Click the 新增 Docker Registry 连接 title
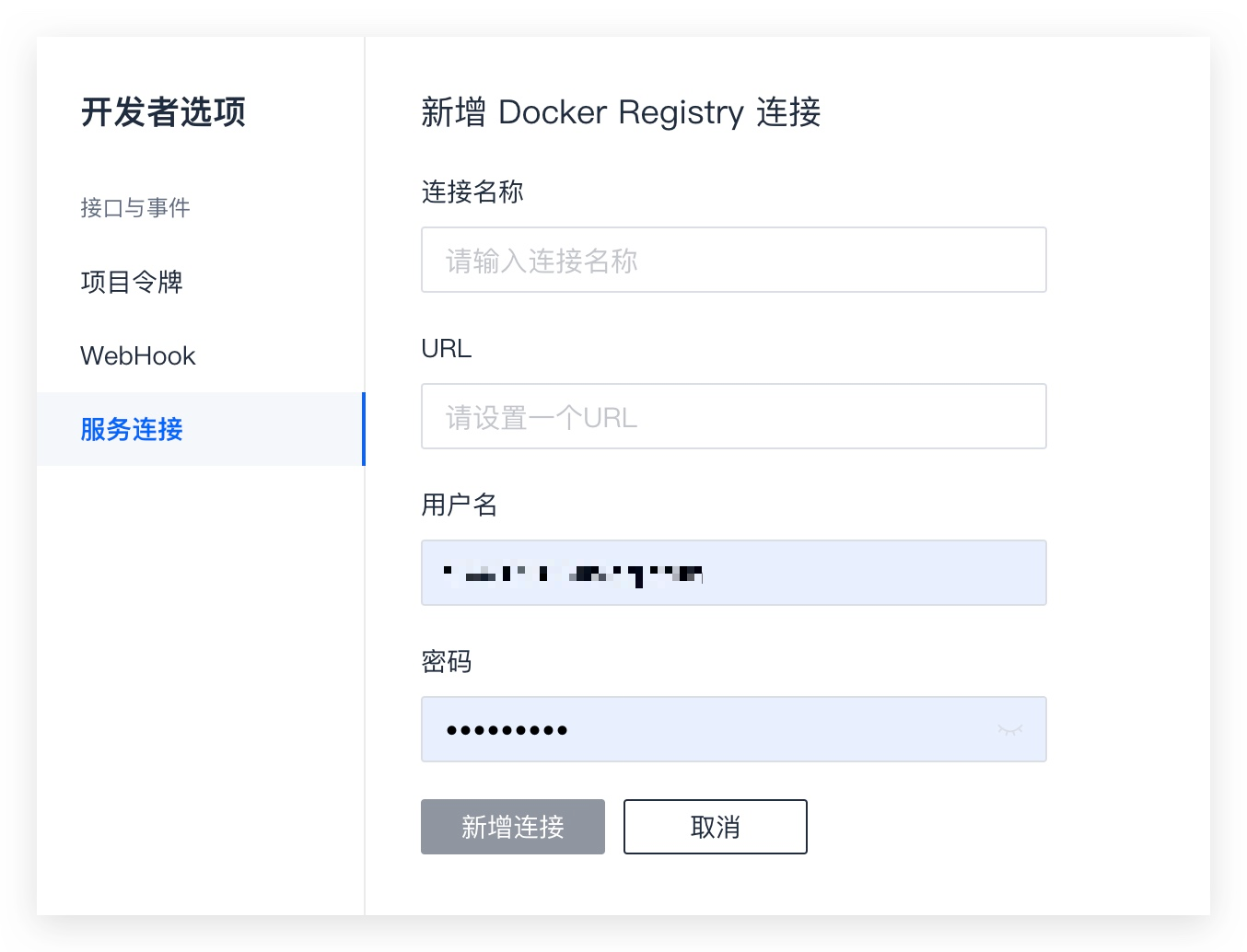 621,112
